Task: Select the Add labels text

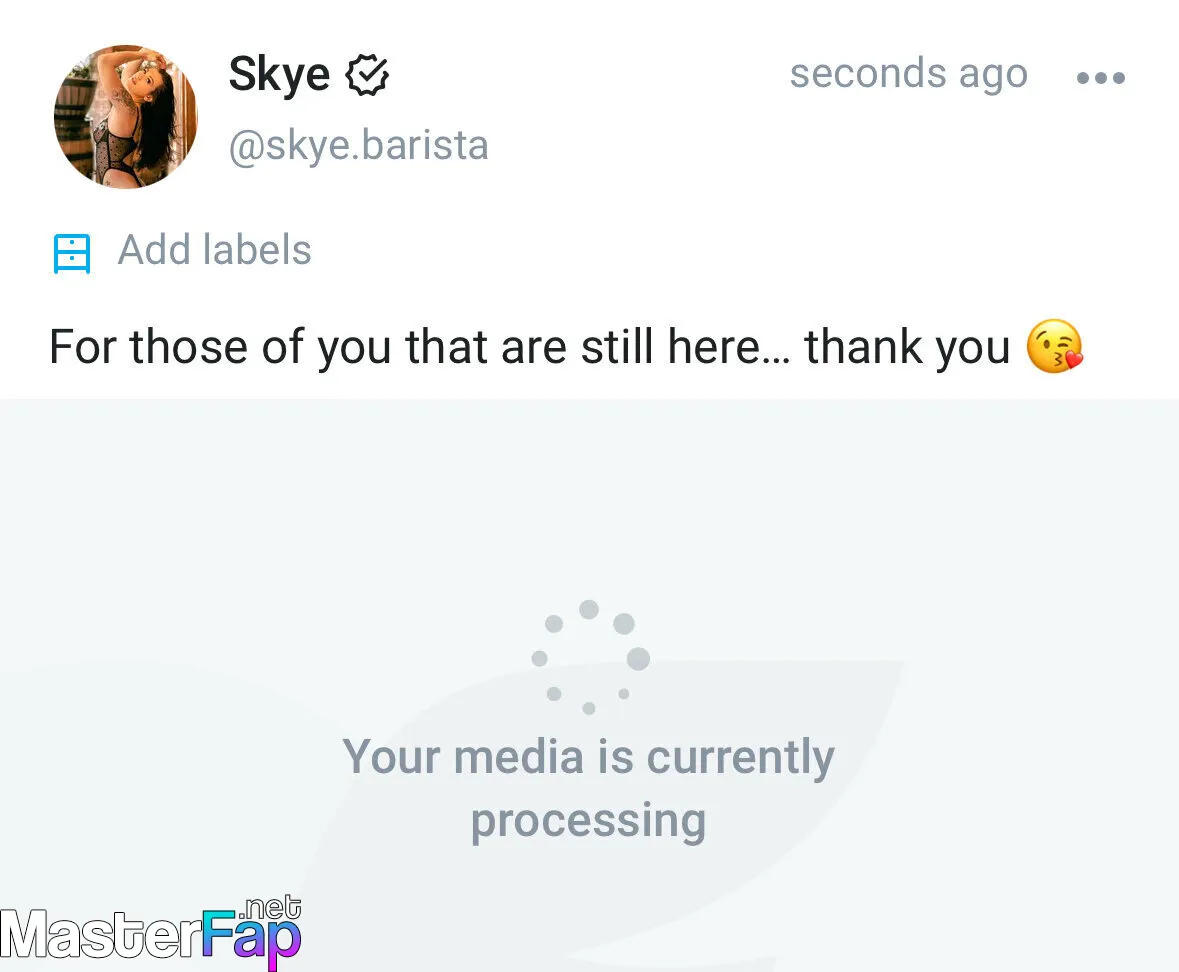Action: click(214, 250)
